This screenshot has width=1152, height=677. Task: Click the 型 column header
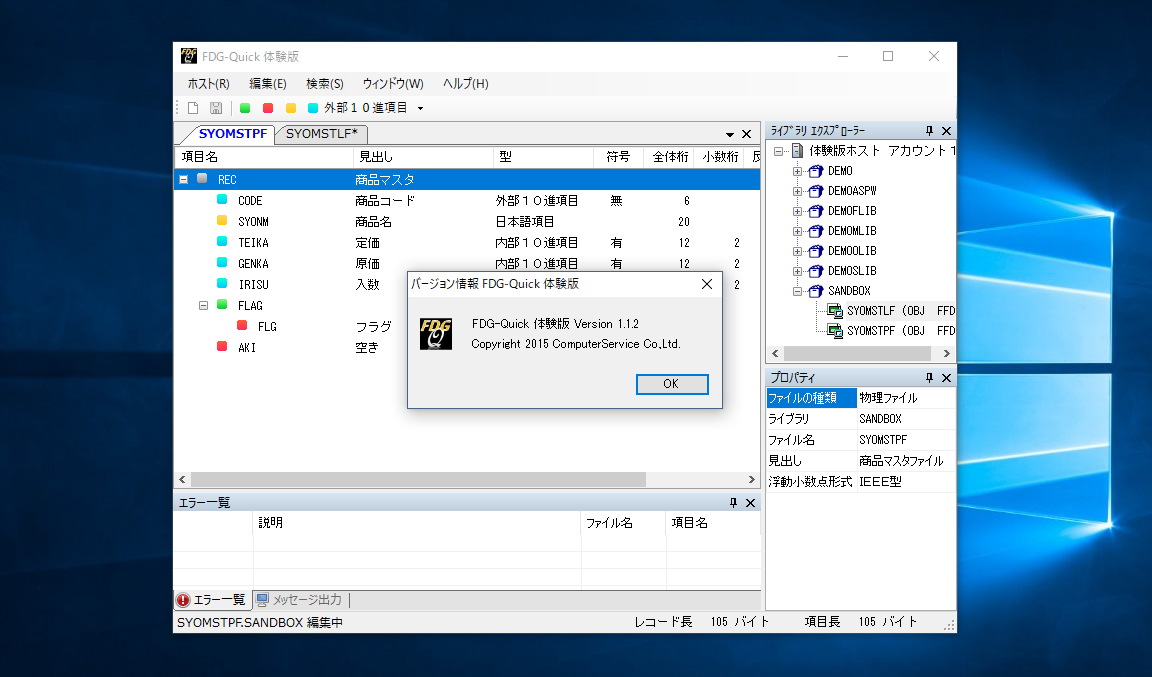(x=543, y=157)
